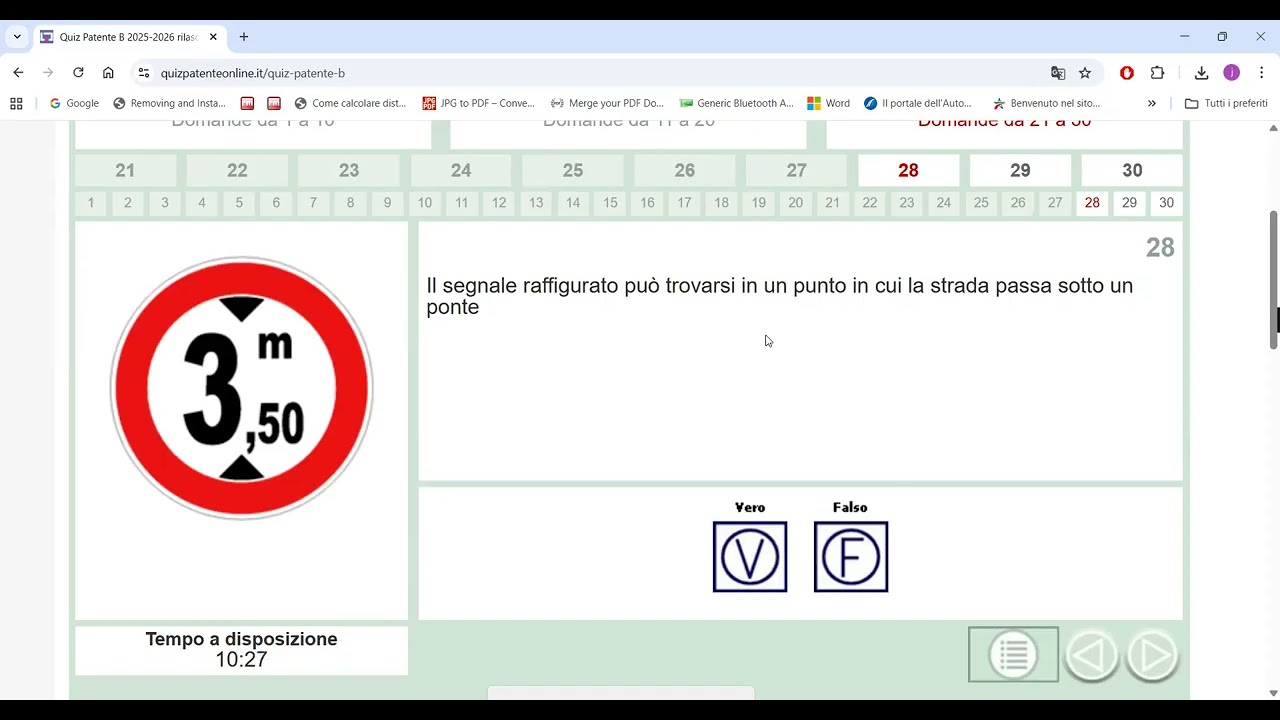Open browser Home page
The image size is (1280, 720).
[x=108, y=73]
